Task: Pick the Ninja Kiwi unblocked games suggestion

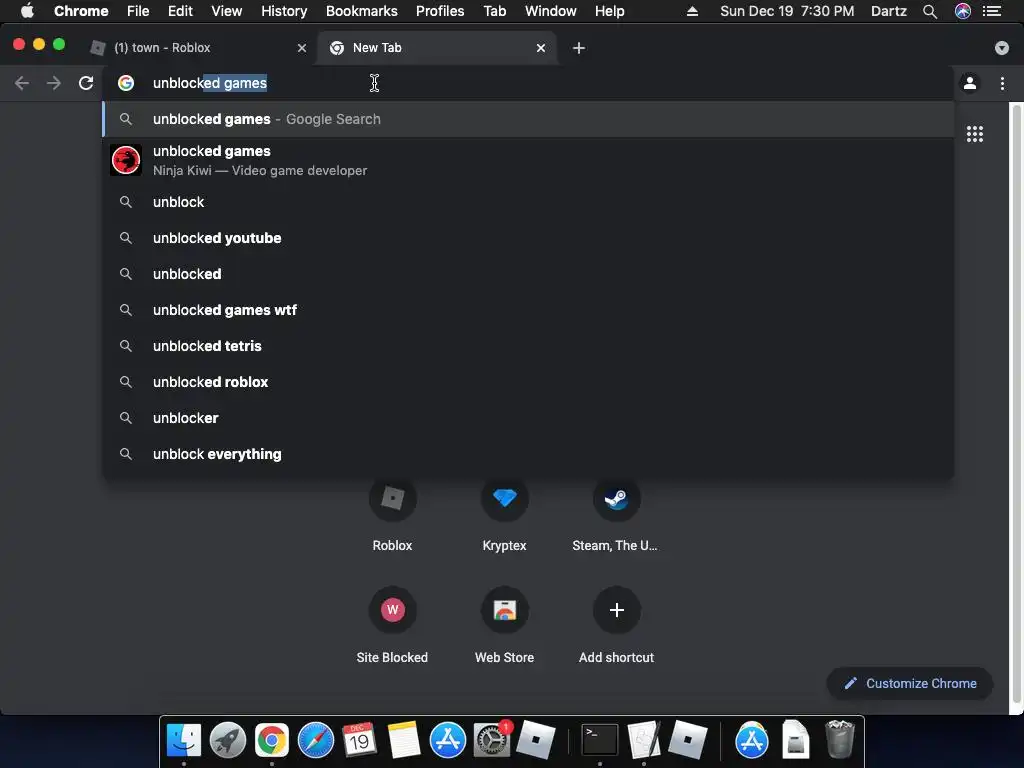Action: pos(528,161)
